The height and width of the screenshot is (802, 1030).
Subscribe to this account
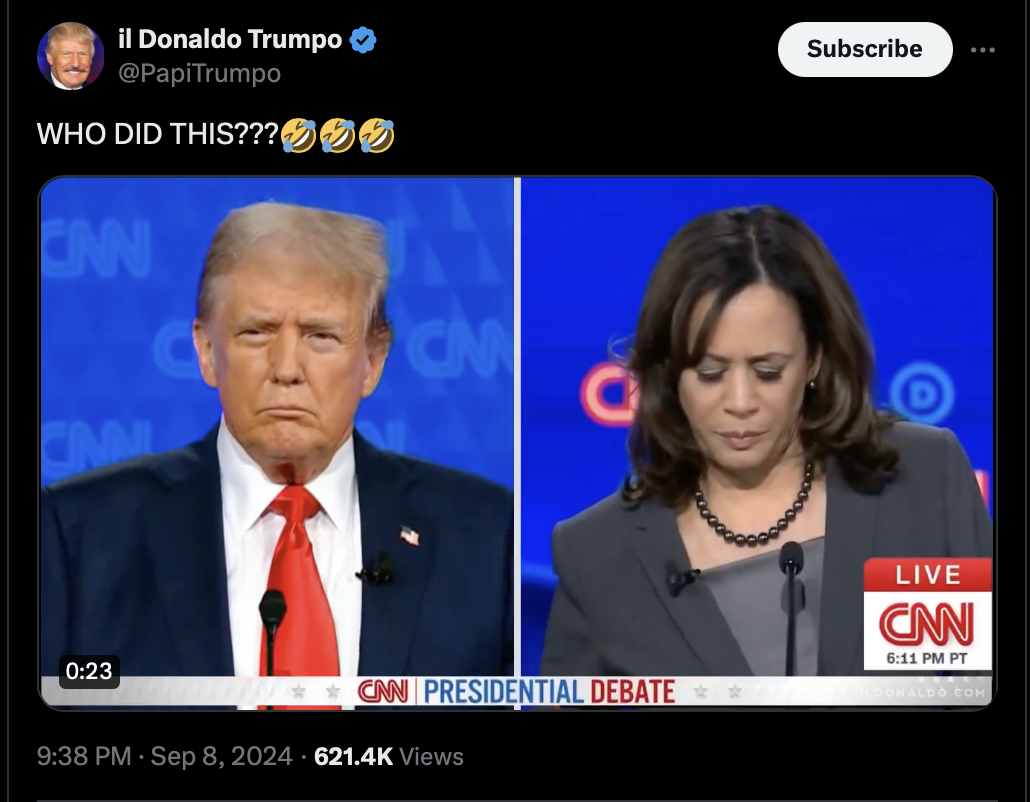pyautogui.click(x=864, y=49)
